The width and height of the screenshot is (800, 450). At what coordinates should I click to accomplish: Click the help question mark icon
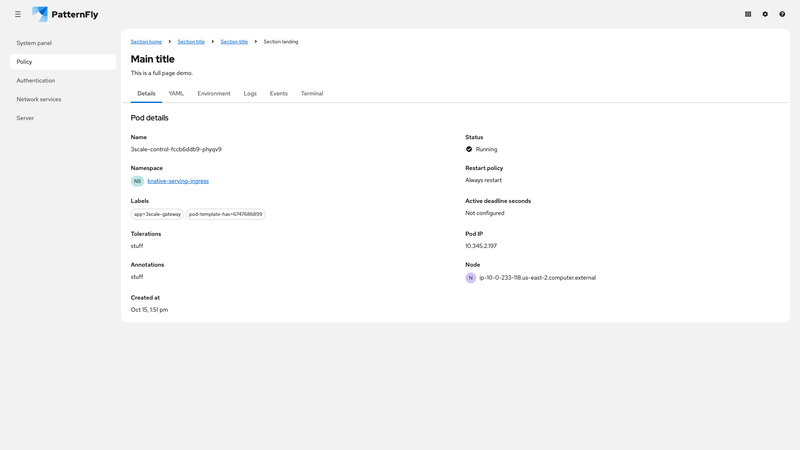click(x=782, y=14)
